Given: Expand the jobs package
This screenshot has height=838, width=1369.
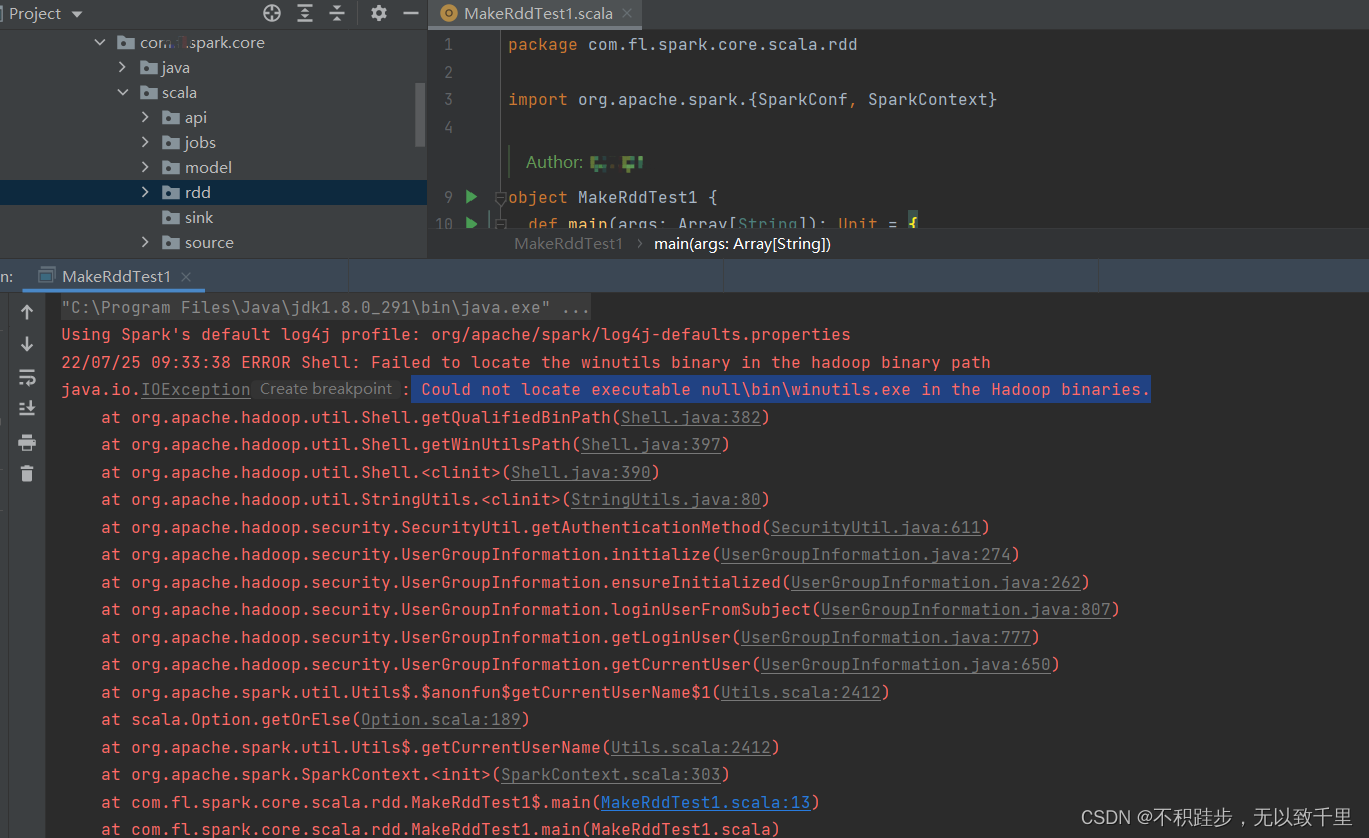Looking at the screenshot, I should [145, 143].
